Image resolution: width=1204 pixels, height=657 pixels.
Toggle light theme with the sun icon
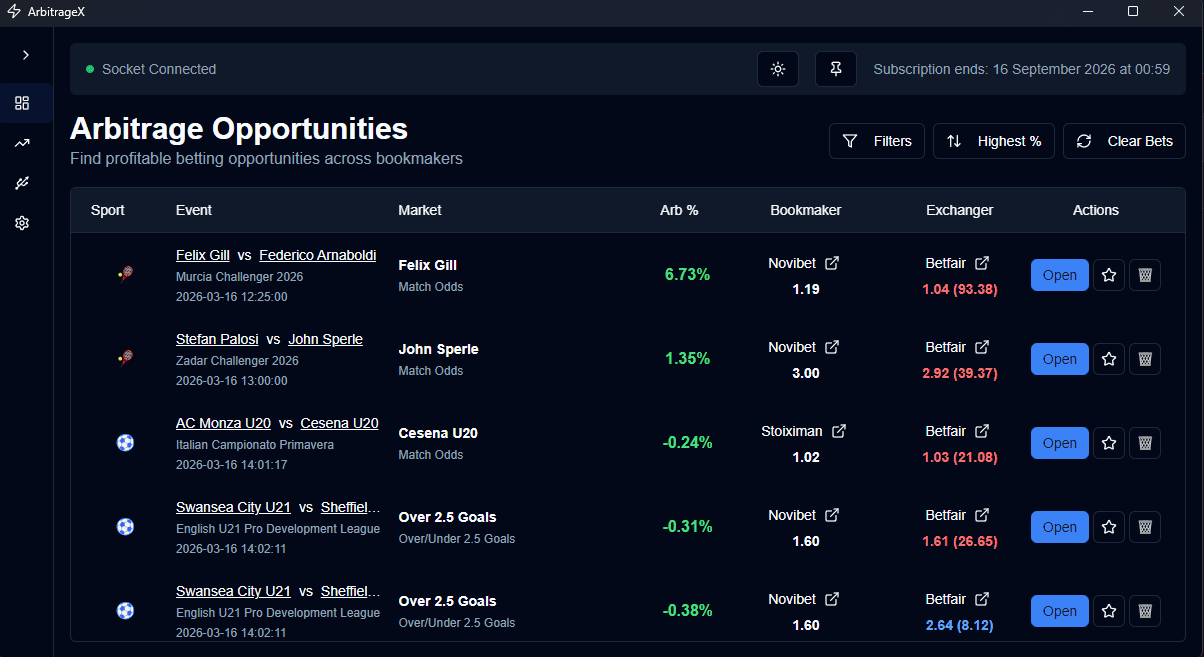778,69
